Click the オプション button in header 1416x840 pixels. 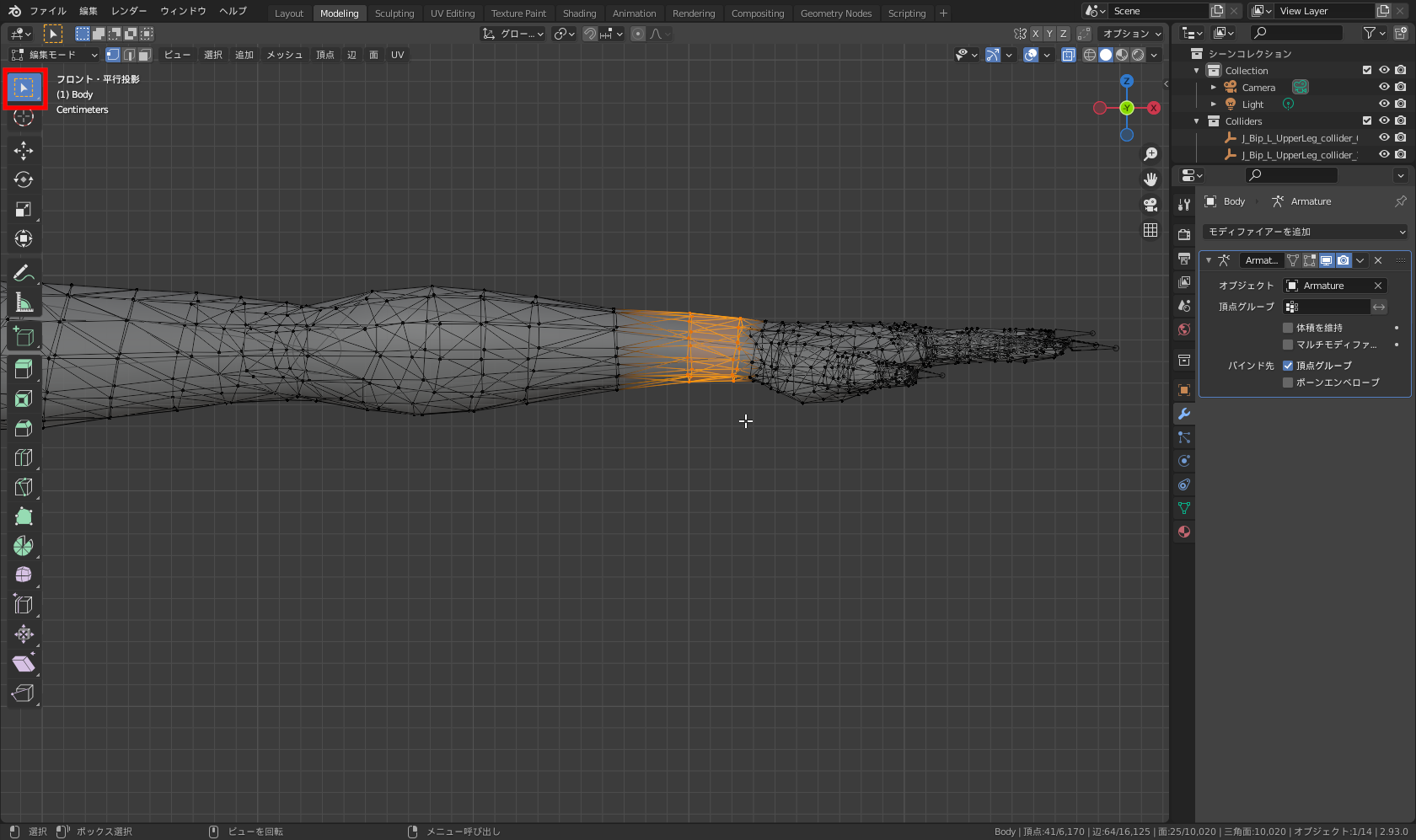(1131, 34)
